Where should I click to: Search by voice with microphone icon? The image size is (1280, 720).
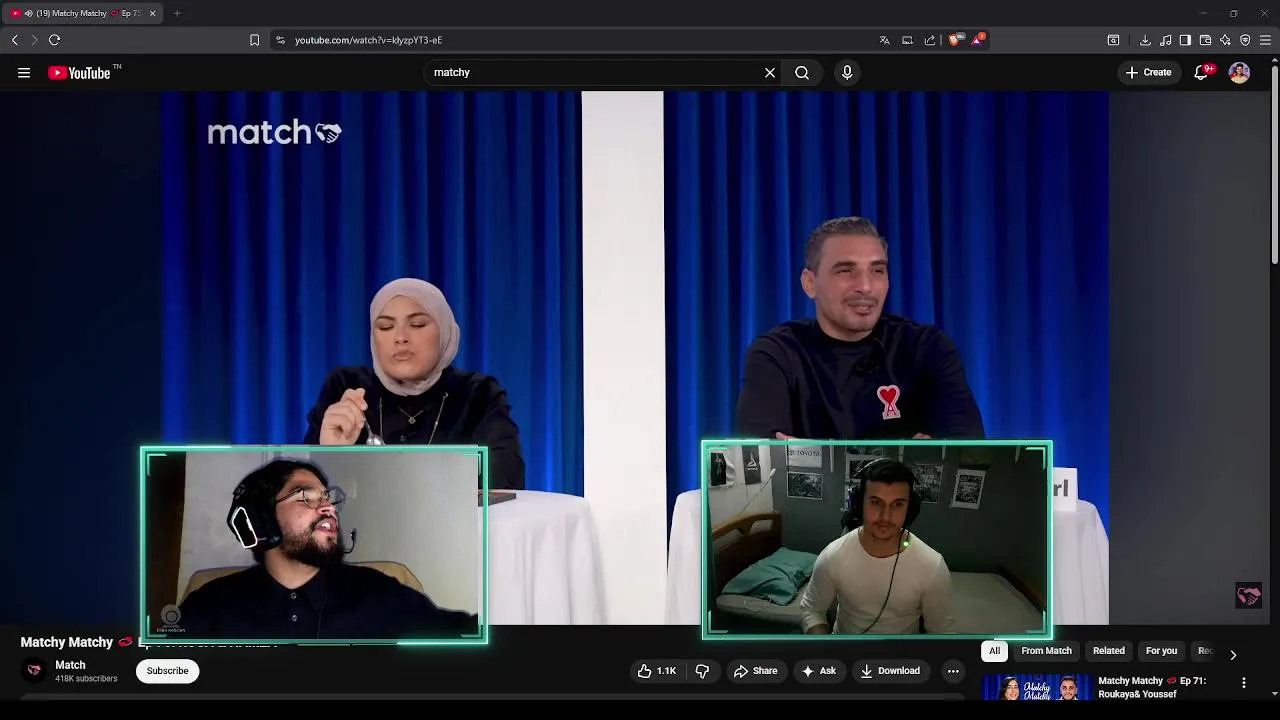point(847,72)
